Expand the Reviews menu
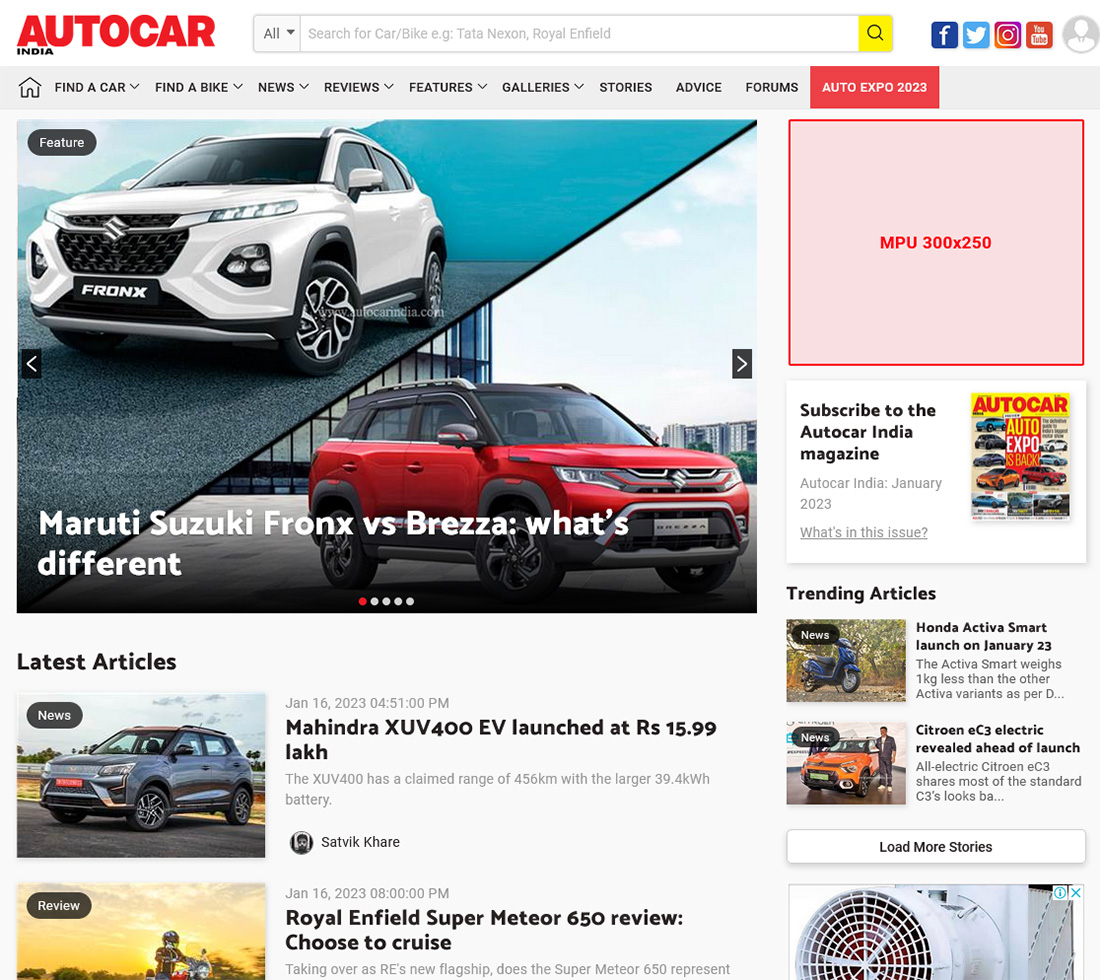The height and width of the screenshot is (980, 1100). pyautogui.click(x=358, y=88)
